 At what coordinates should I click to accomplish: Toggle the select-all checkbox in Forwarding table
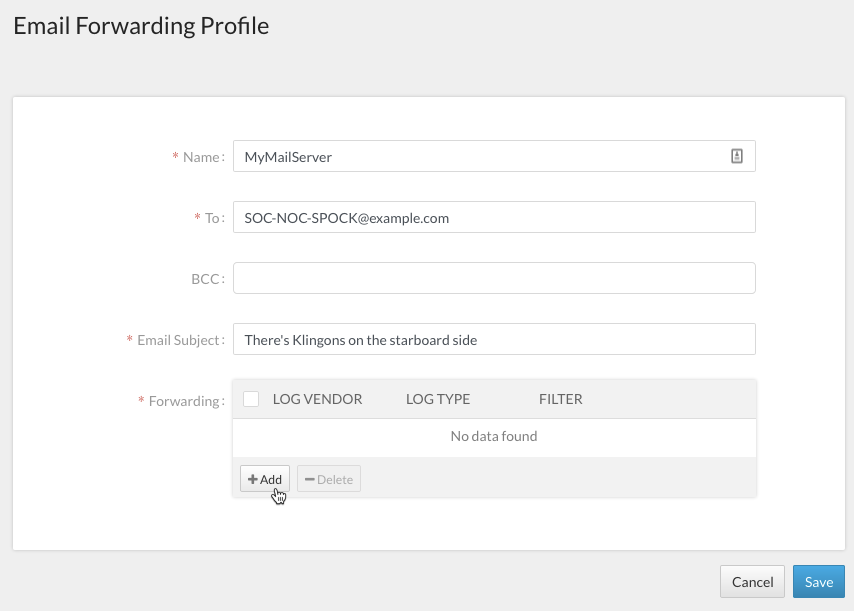[x=251, y=399]
